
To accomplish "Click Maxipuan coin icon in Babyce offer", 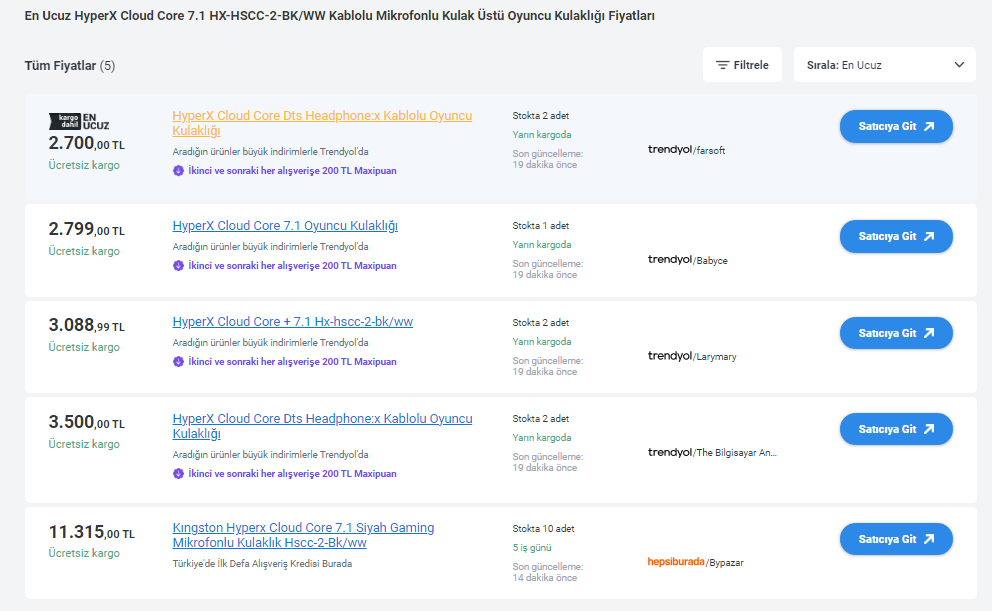I will tap(178, 266).
